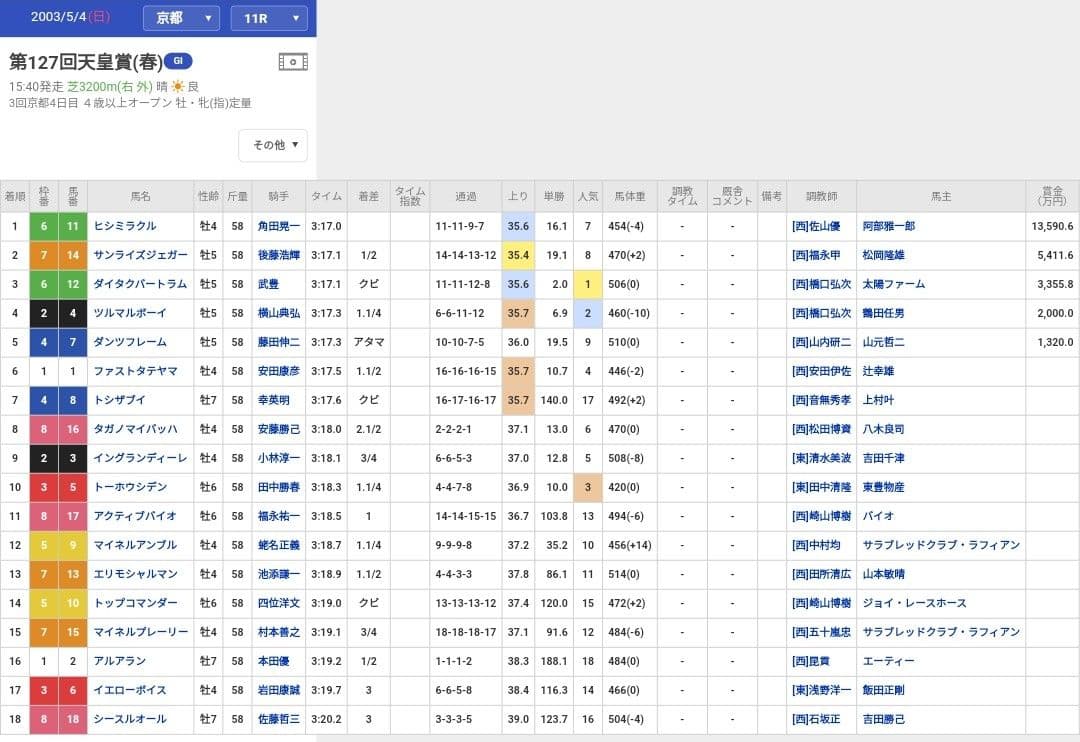This screenshot has height=742, width=1080.
Task: Open the race video film icon
Action: [292, 62]
